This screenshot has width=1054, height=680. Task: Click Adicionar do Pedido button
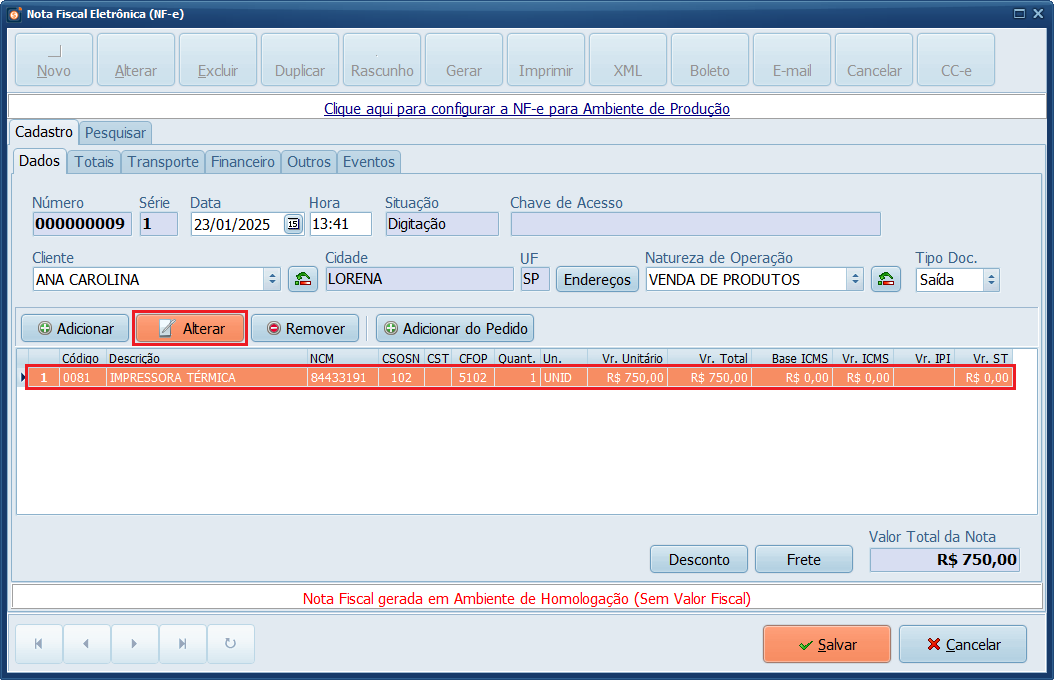coord(455,328)
